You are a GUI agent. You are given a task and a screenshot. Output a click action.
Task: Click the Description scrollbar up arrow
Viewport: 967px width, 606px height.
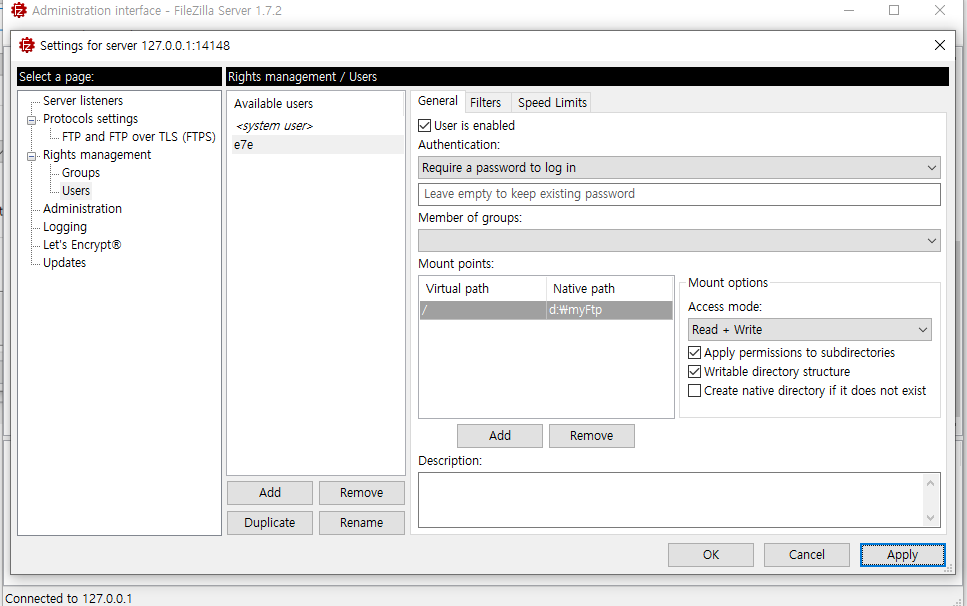[x=931, y=483]
